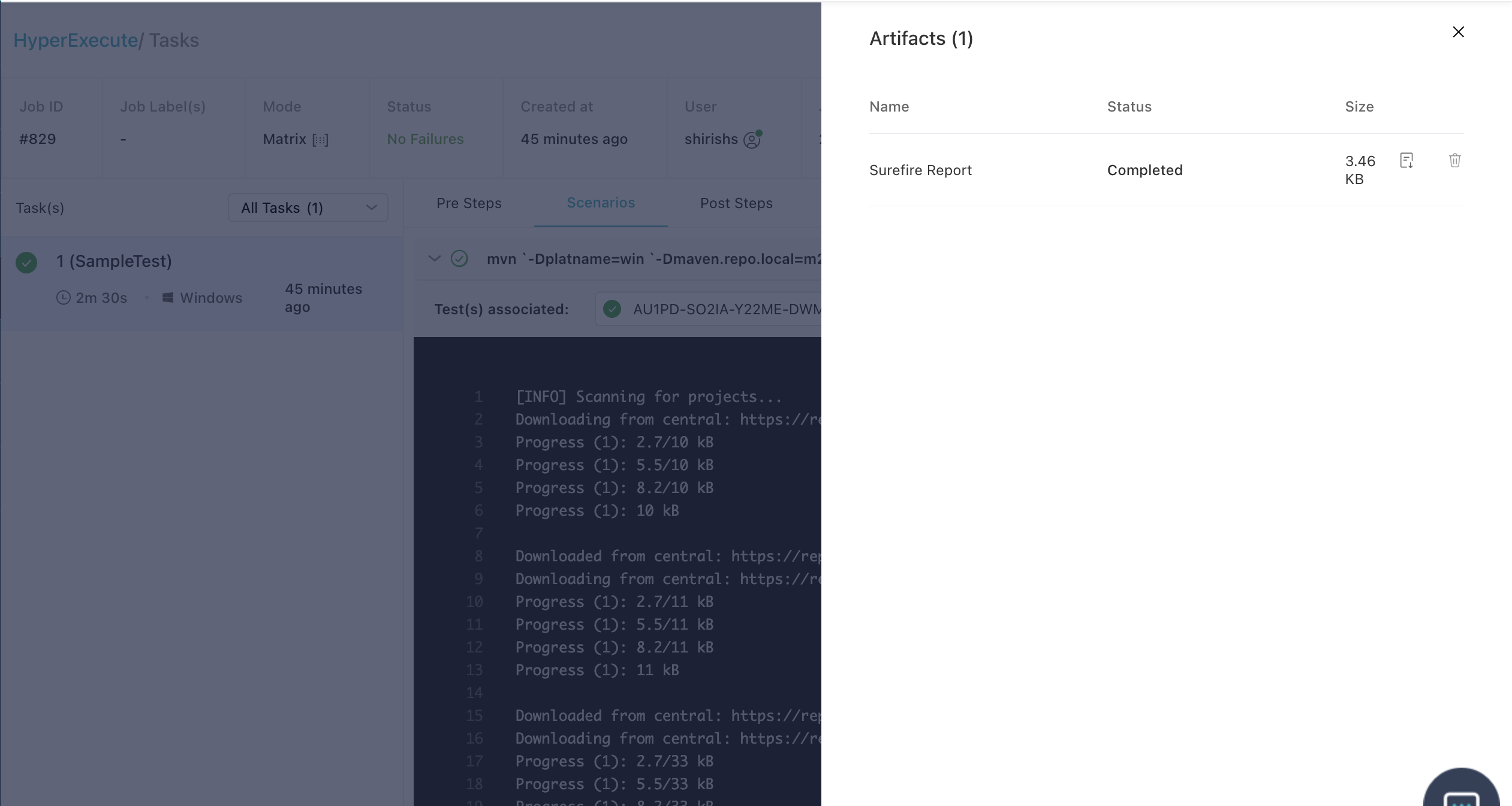Close the Artifacts panel

[1458, 32]
